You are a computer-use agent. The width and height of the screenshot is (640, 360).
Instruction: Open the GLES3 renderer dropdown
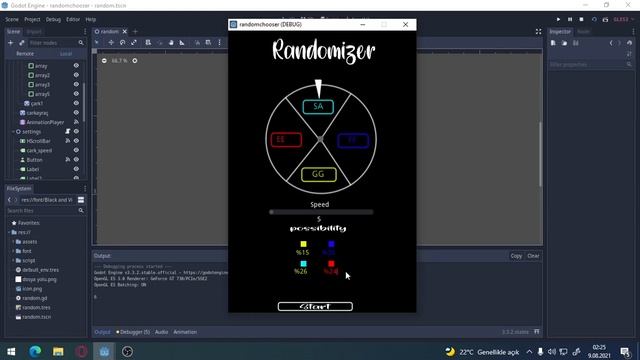tap(624, 19)
